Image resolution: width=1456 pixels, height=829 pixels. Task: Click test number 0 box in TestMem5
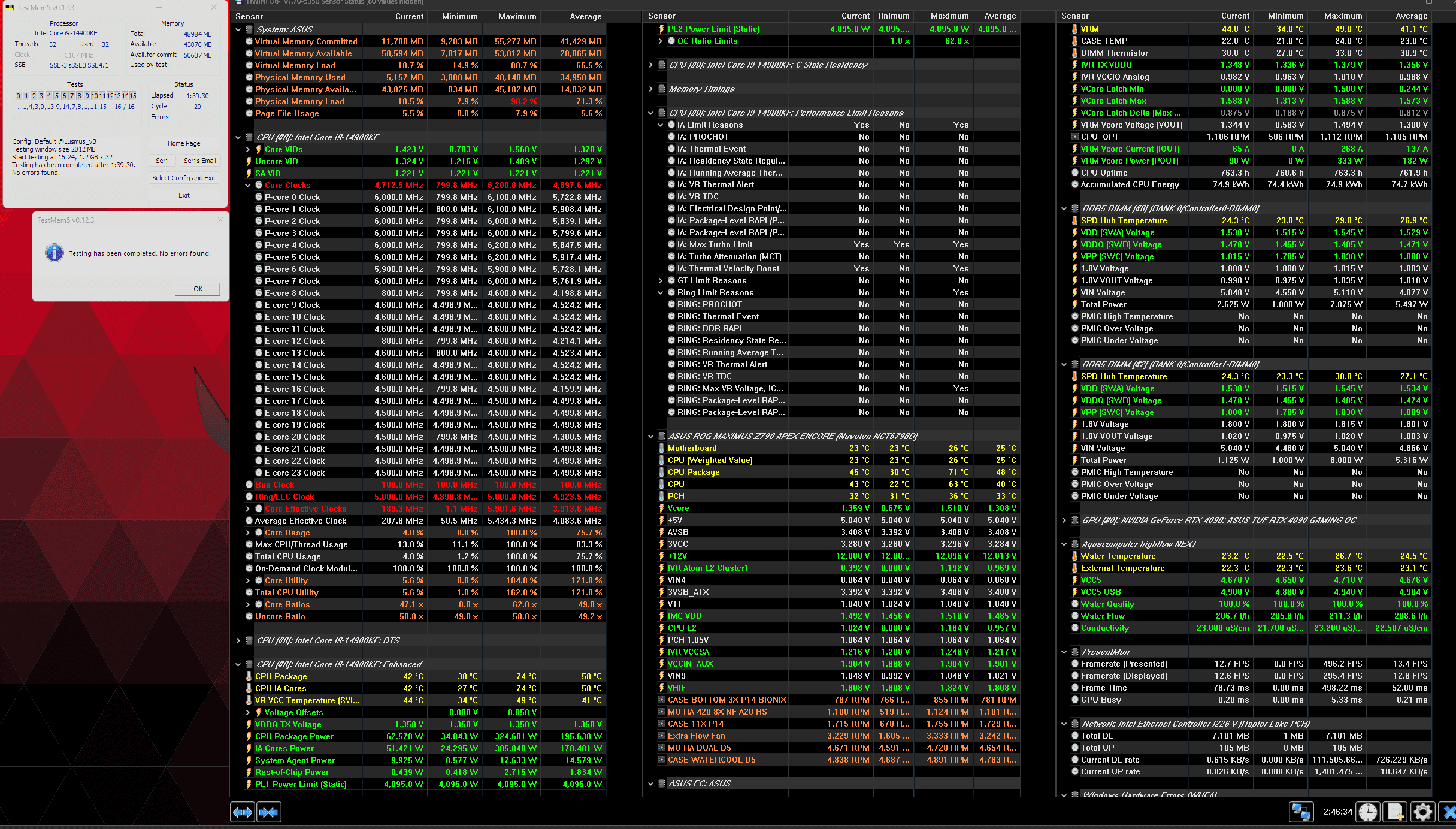[x=19, y=96]
